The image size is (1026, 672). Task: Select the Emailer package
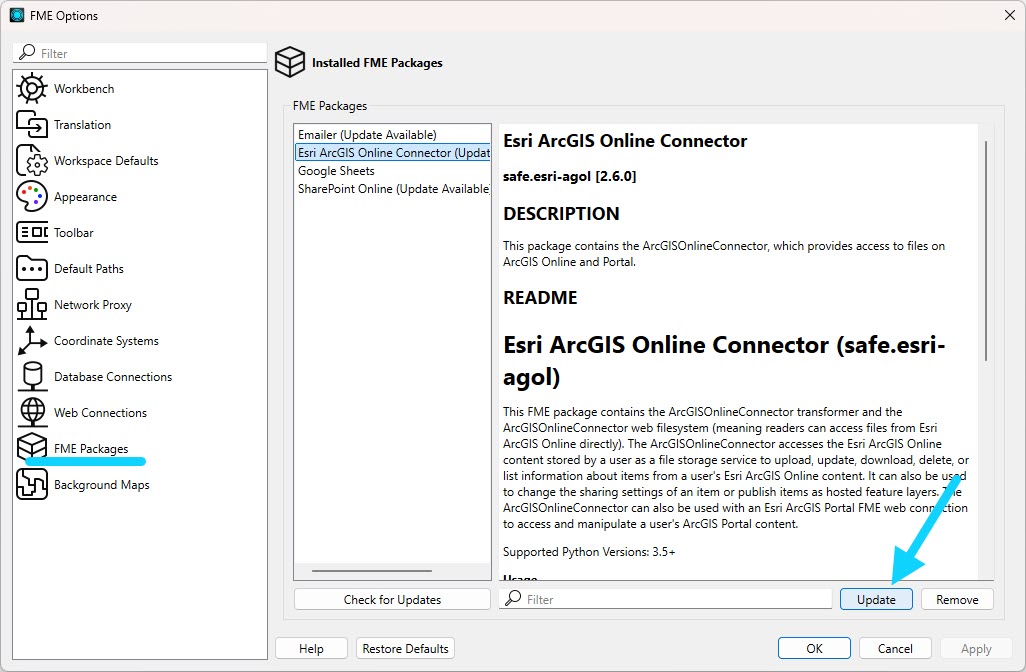(x=392, y=134)
